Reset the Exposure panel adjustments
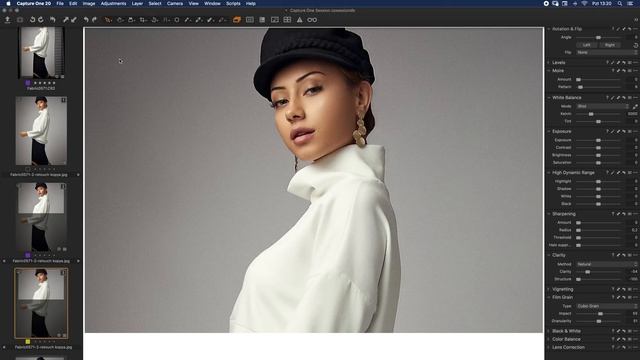The width and height of the screenshot is (640, 360). pos(624,131)
